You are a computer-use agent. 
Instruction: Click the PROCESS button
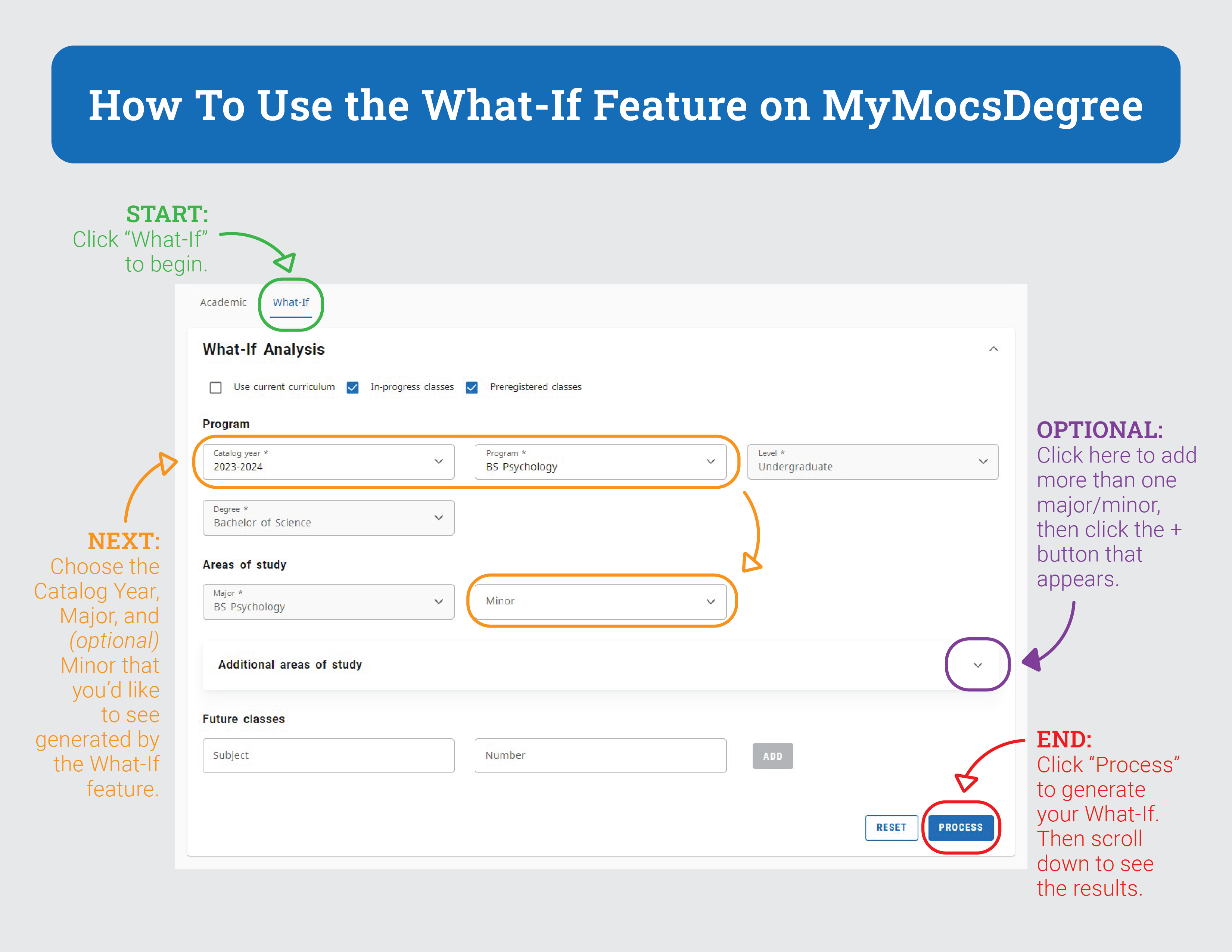click(961, 827)
